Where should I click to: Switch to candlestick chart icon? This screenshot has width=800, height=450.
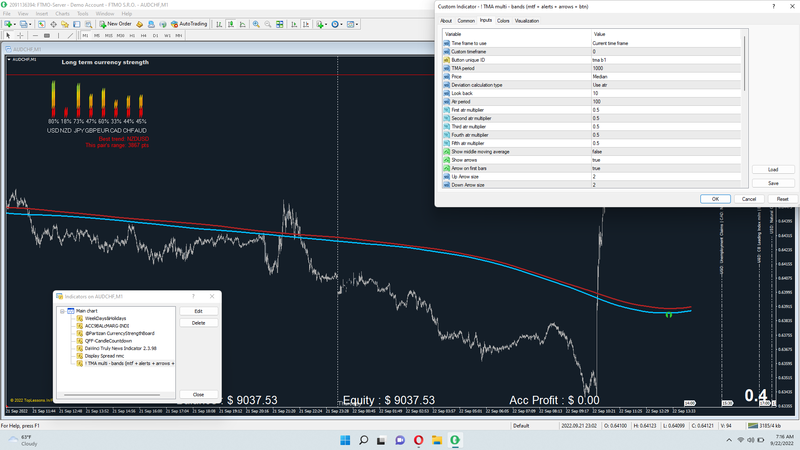coord(231,24)
